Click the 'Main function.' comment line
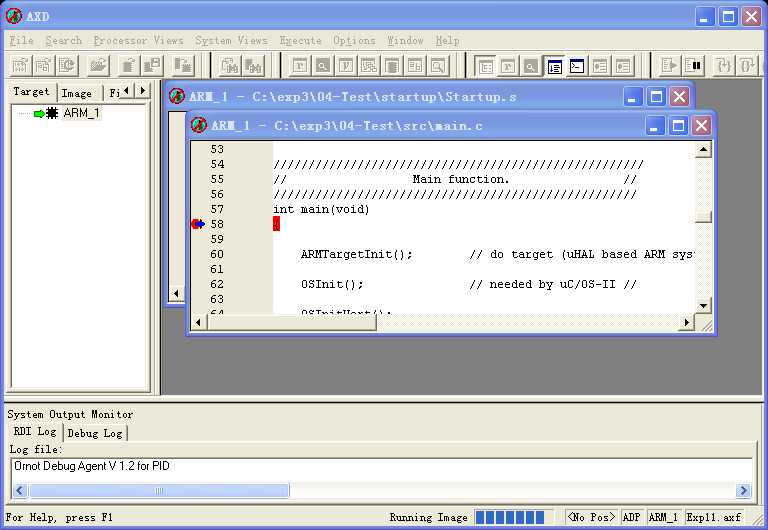 point(461,179)
